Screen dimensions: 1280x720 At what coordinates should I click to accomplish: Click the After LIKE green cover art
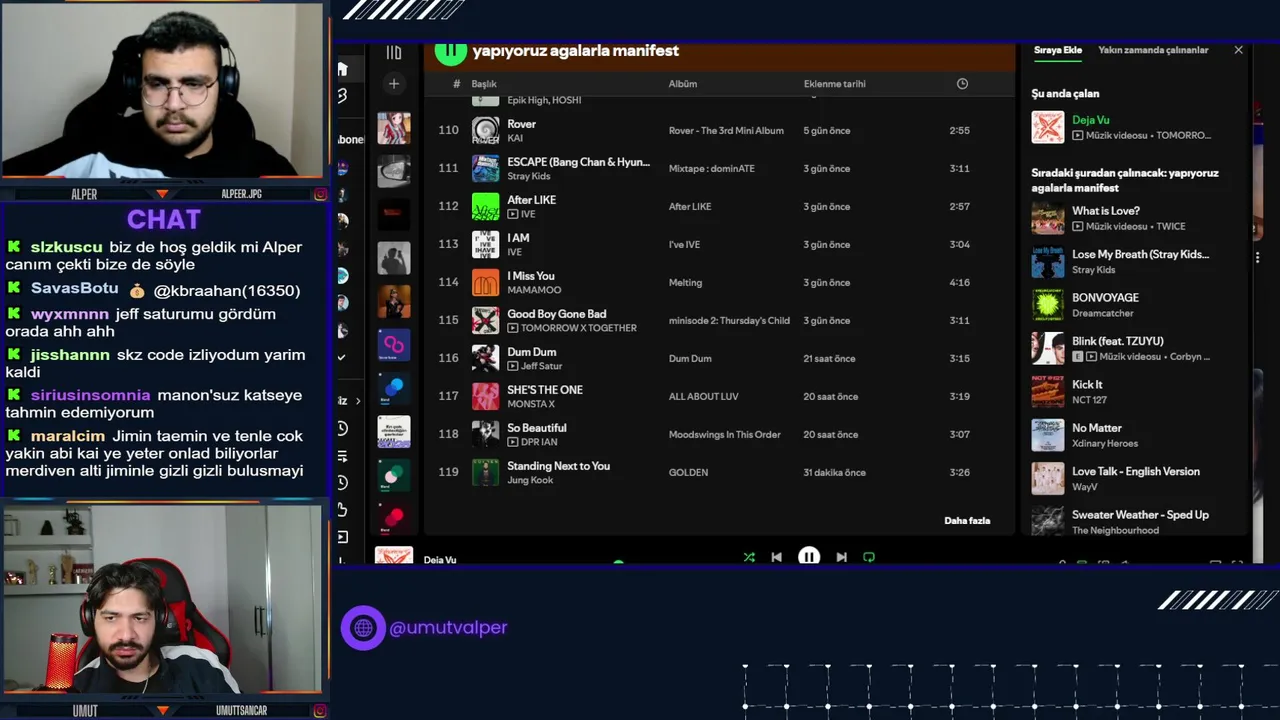pyautogui.click(x=485, y=207)
